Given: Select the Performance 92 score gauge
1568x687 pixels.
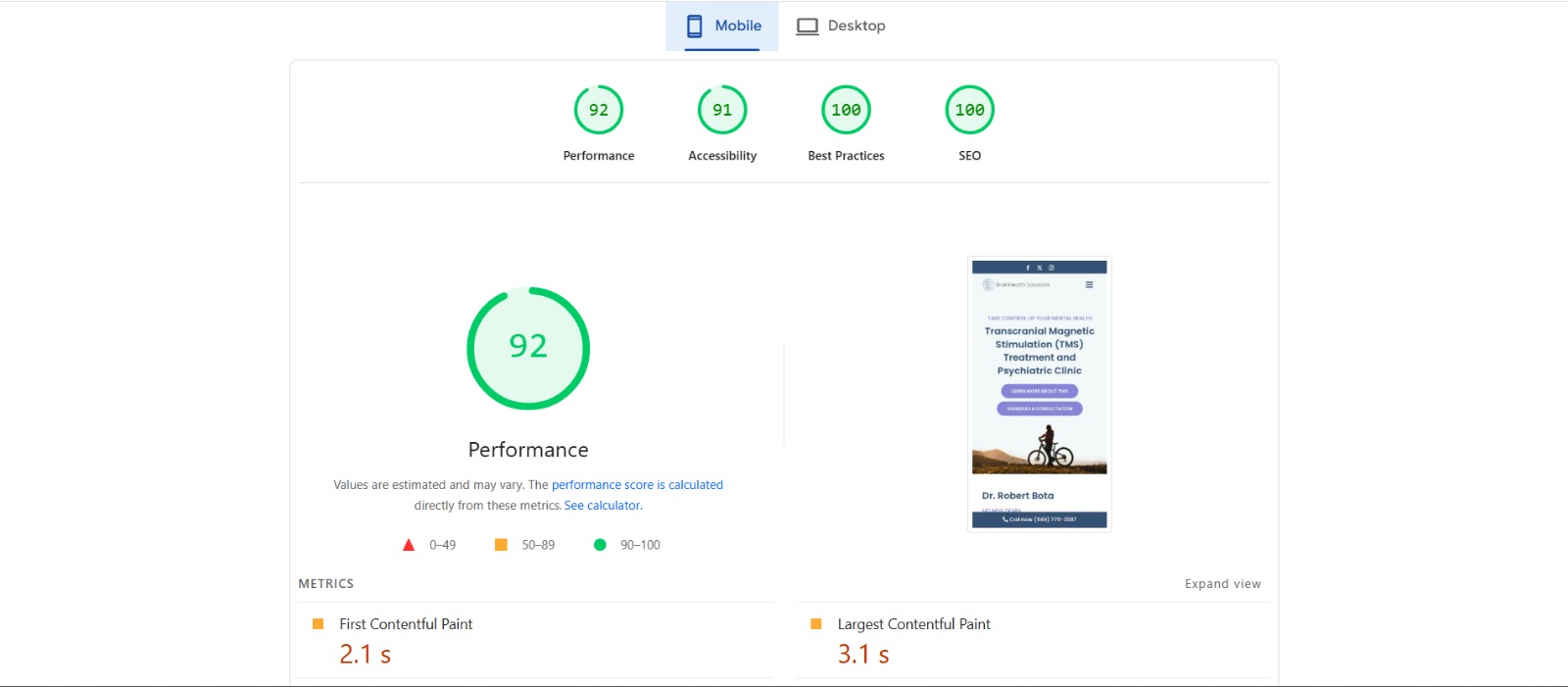Looking at the screenshot, I should (599, 111).
